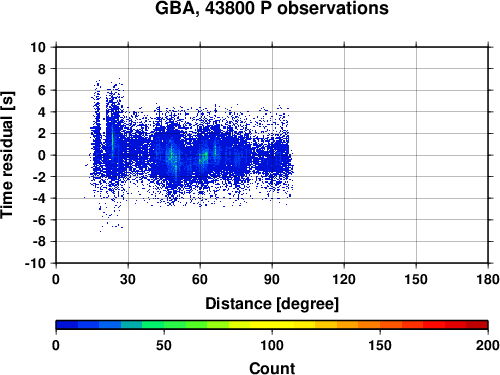
Task: Click the Distance [degree] axis label
Action: (x=272, y=304)
